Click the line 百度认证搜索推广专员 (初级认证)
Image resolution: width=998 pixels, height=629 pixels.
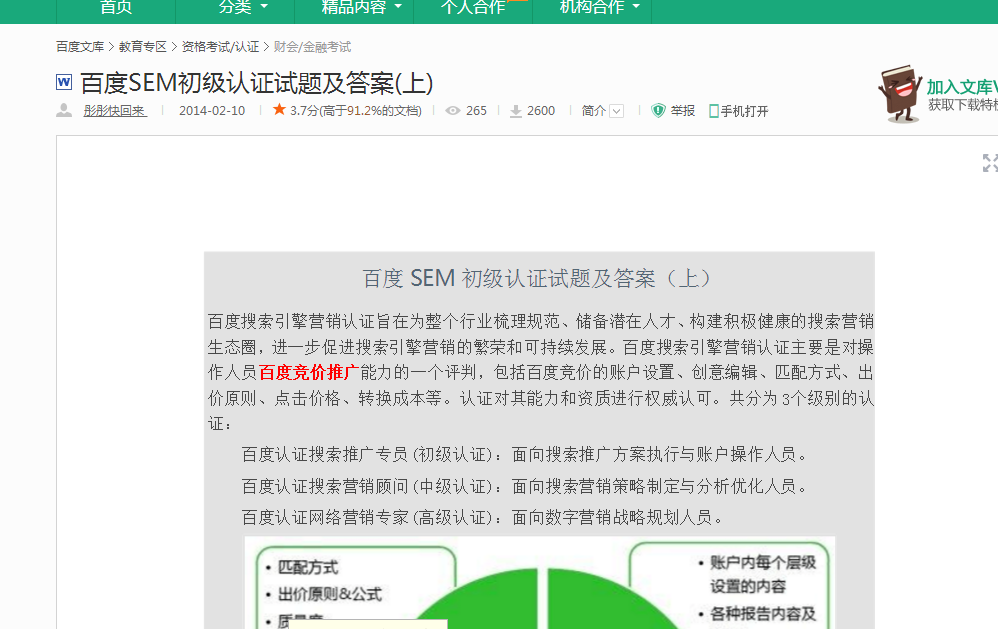(x=526, y=454)
